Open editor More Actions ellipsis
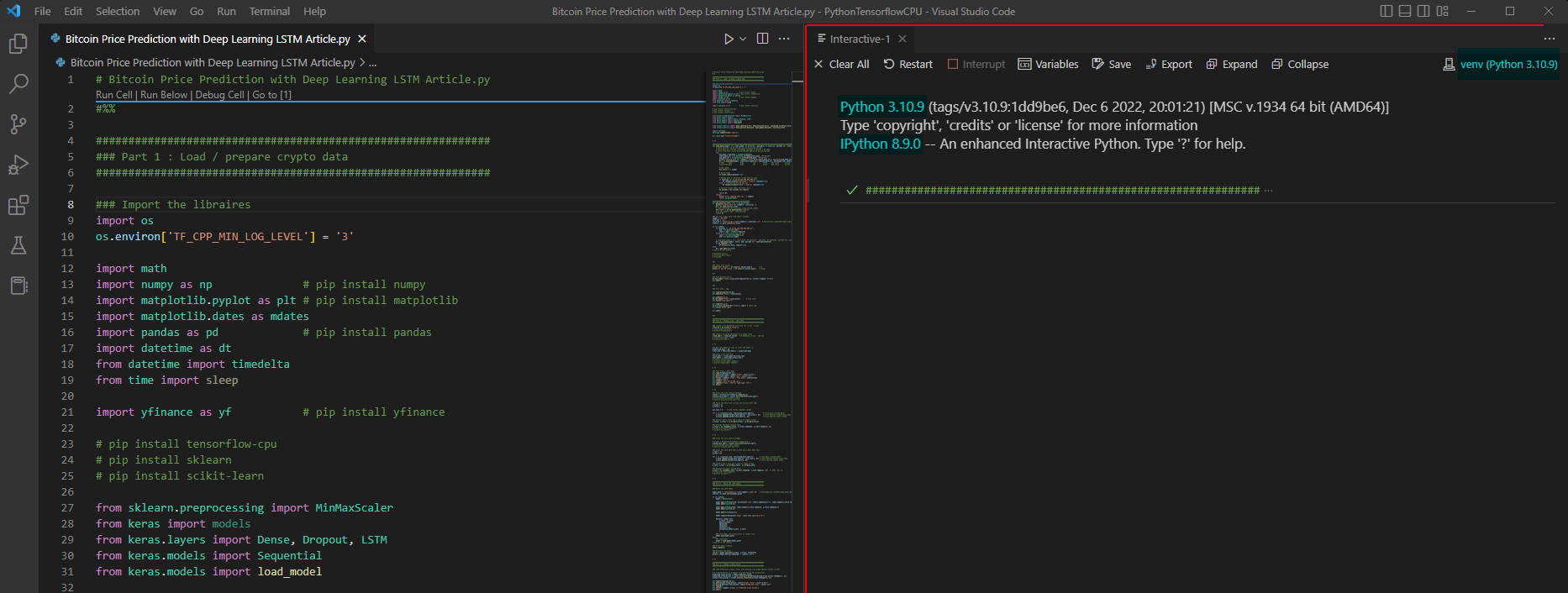 [784, 39]
